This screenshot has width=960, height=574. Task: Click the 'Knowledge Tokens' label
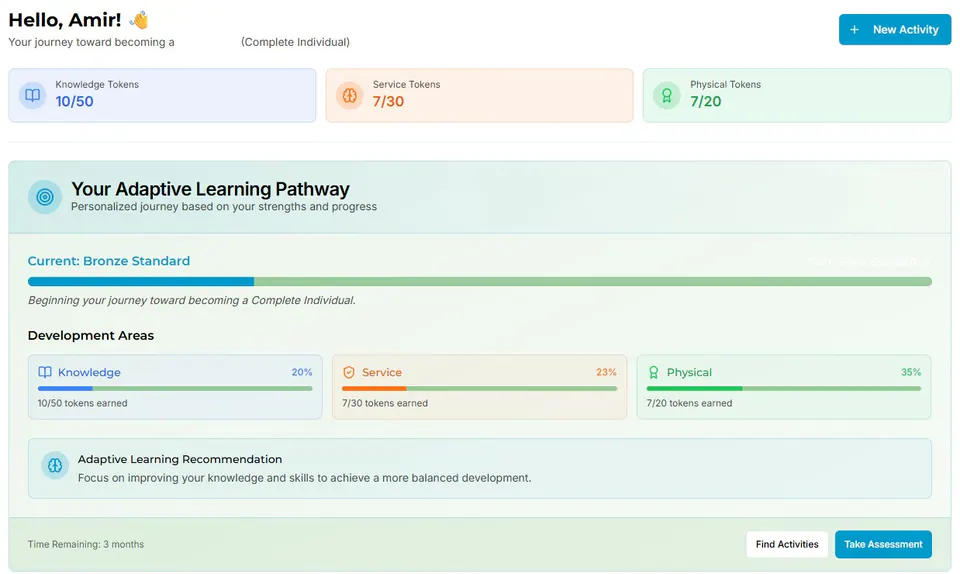click(97, 84)
